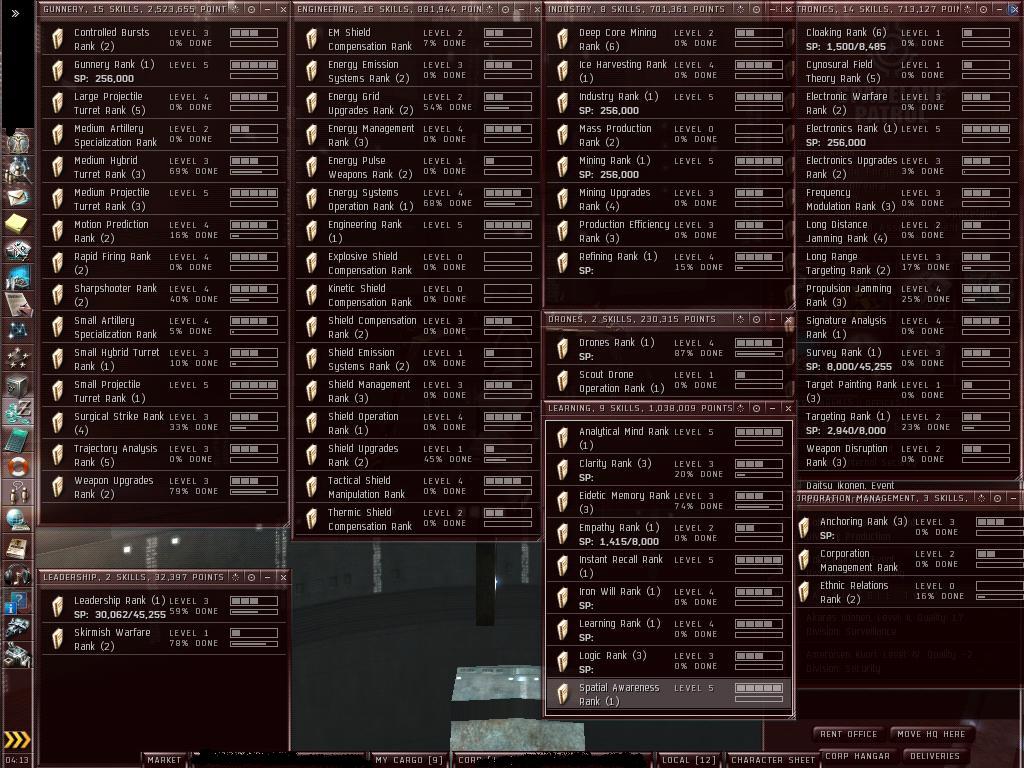Open the EVE Mail envelope icon
Viewport: 1024px width, 768px height.
tap(18, 196)
